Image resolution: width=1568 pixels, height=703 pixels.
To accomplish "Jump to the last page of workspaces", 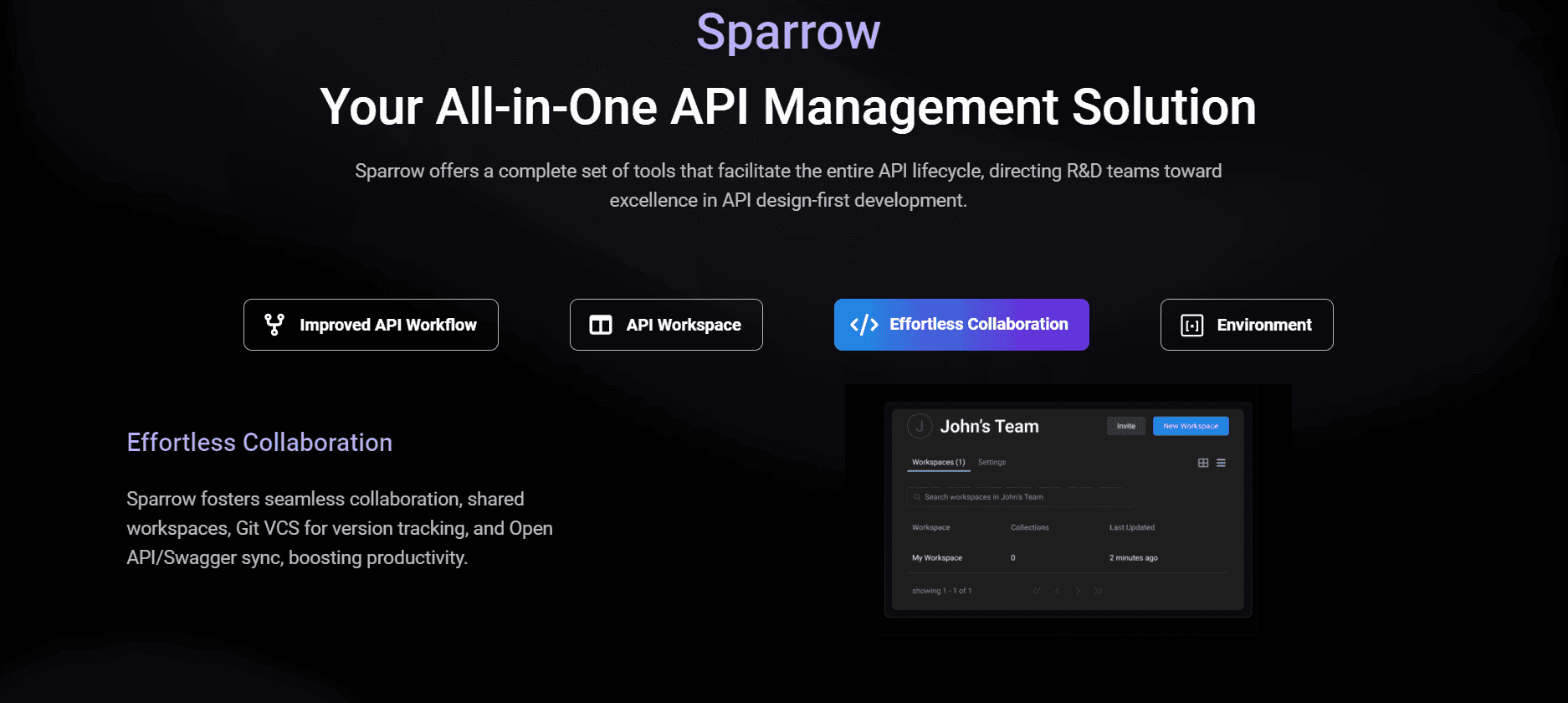I will (1098, 591).
